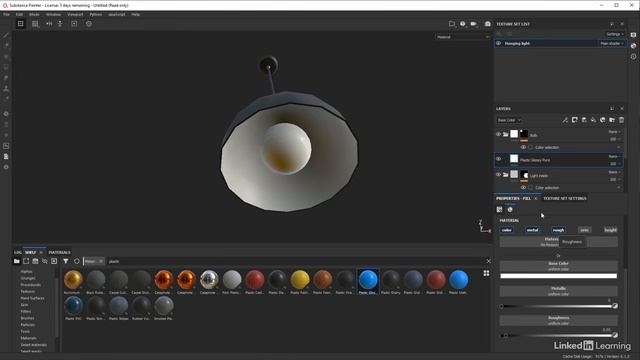Toggle eye of Bulb's Color selection effect
Viewport: 640px width, 360px height.
(x=523, y=147)
